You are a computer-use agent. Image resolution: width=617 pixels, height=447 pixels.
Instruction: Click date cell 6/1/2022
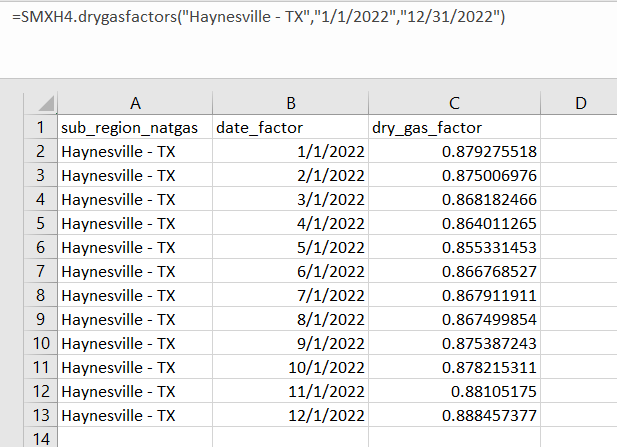tap(290, 271)
